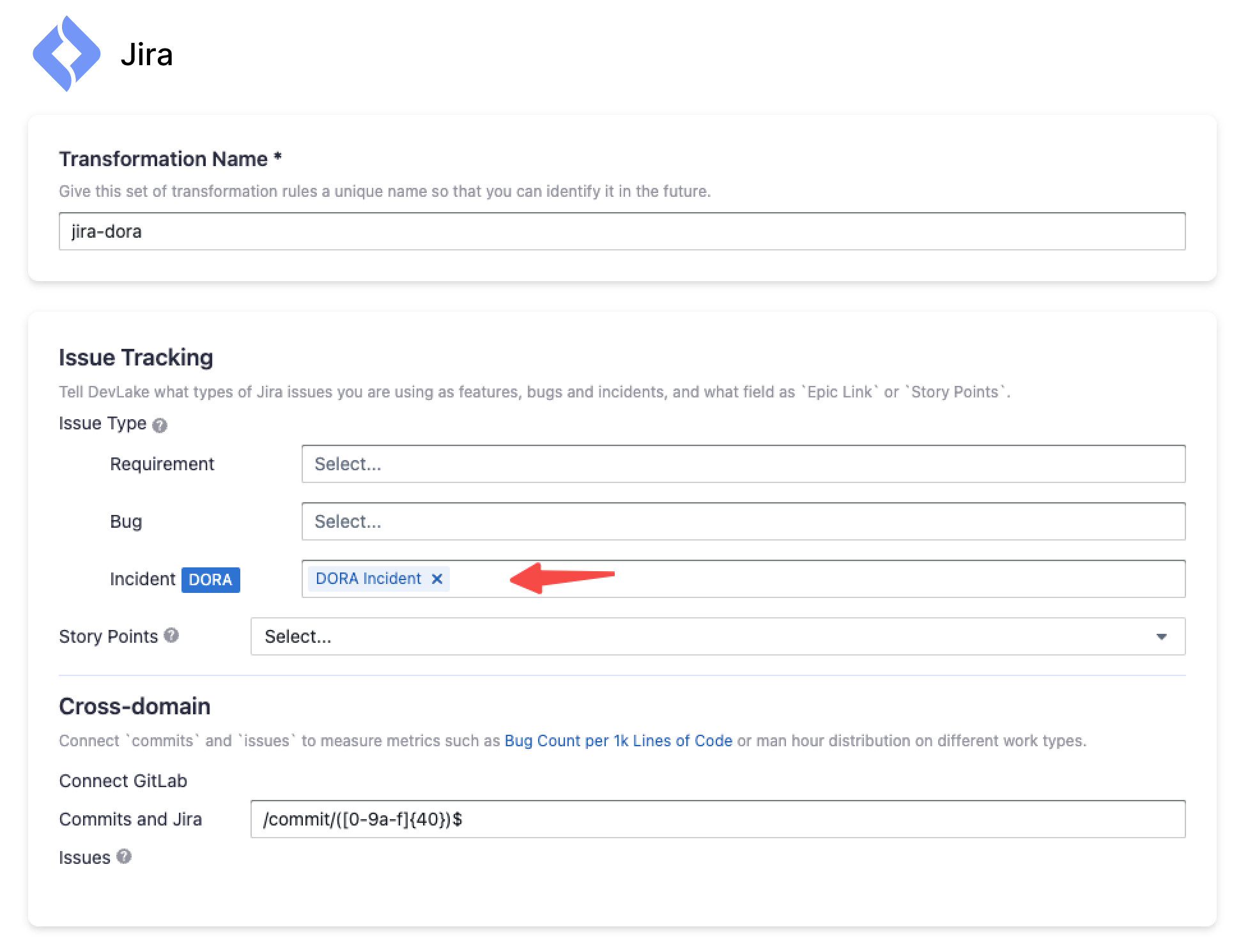1241x952 pixels.
Task: Open Bug Count per 1k Lines link
Action: click(x=618, y=741)
